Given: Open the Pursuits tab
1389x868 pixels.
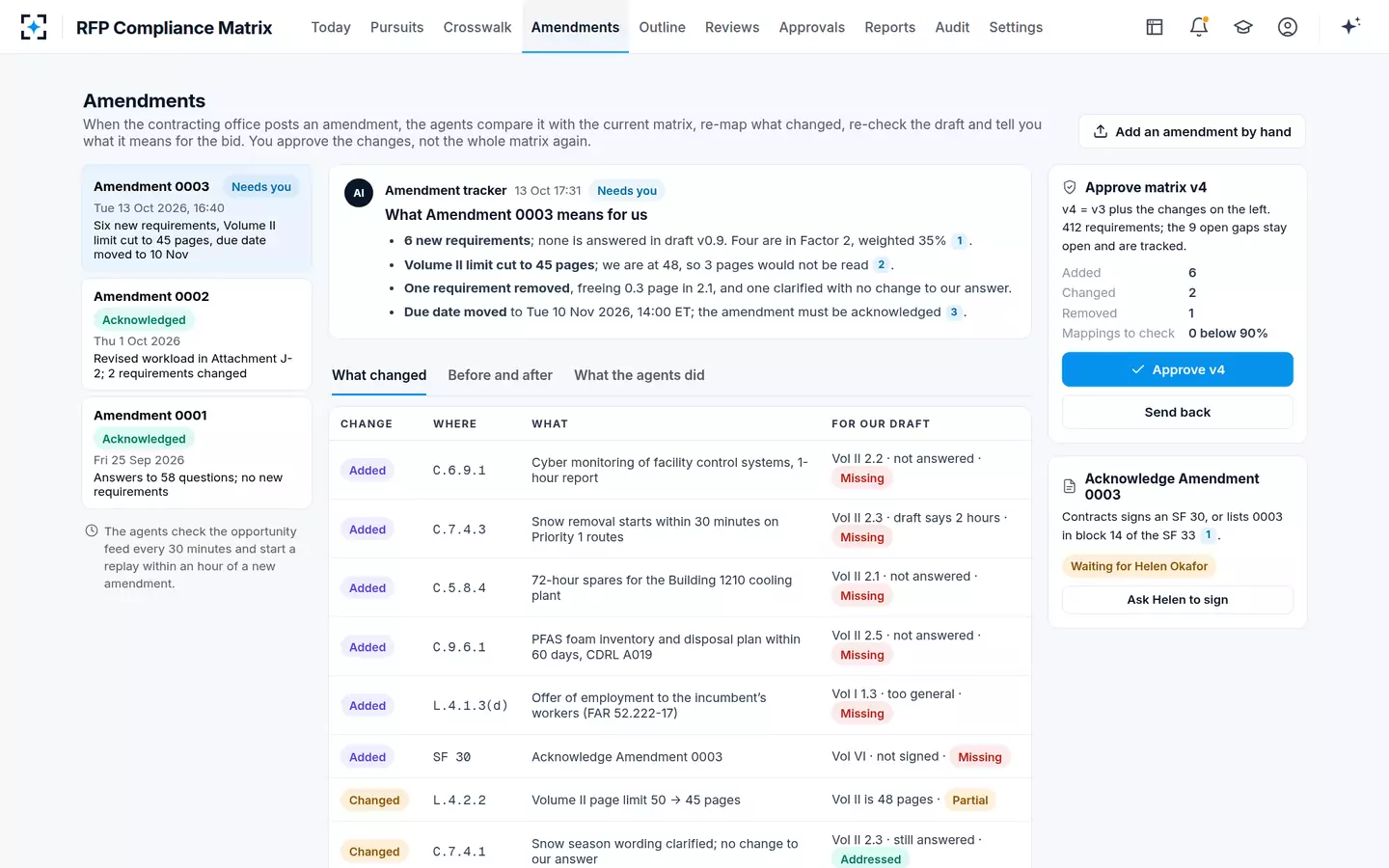Looking at the screenshot, I should [x=397, y=27].
